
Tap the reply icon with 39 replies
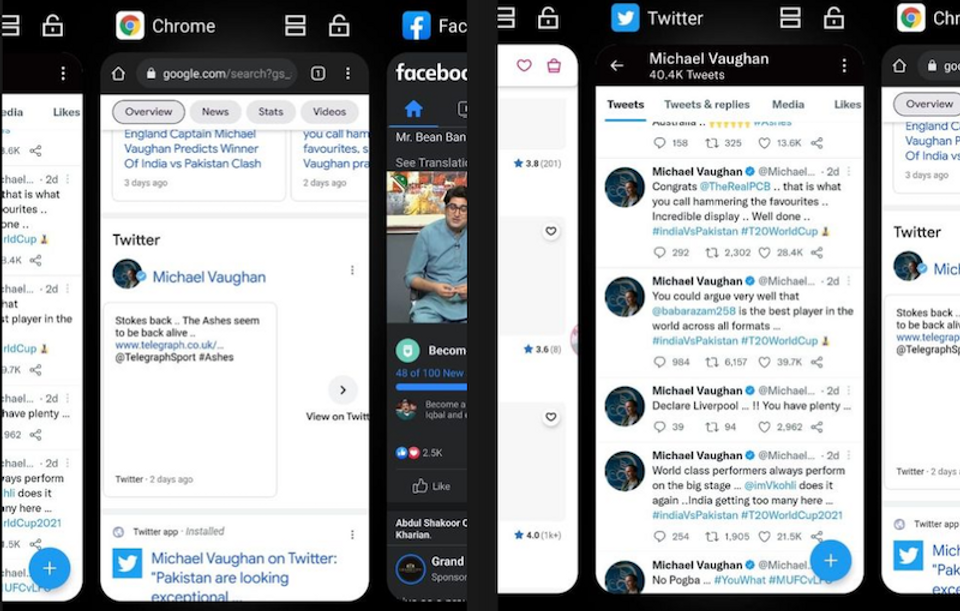click(659, 427)
